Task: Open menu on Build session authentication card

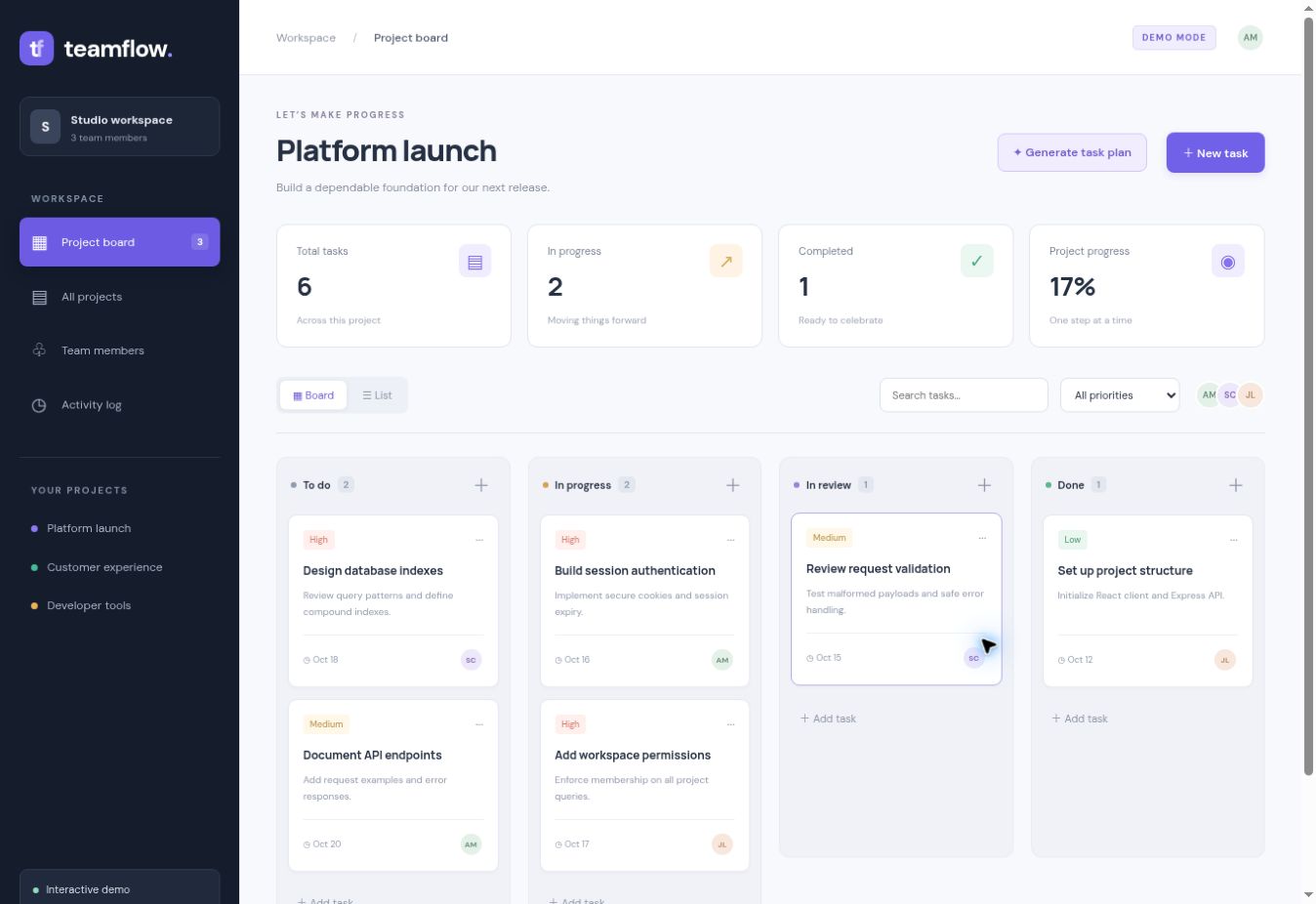Action: pos(730,540)
